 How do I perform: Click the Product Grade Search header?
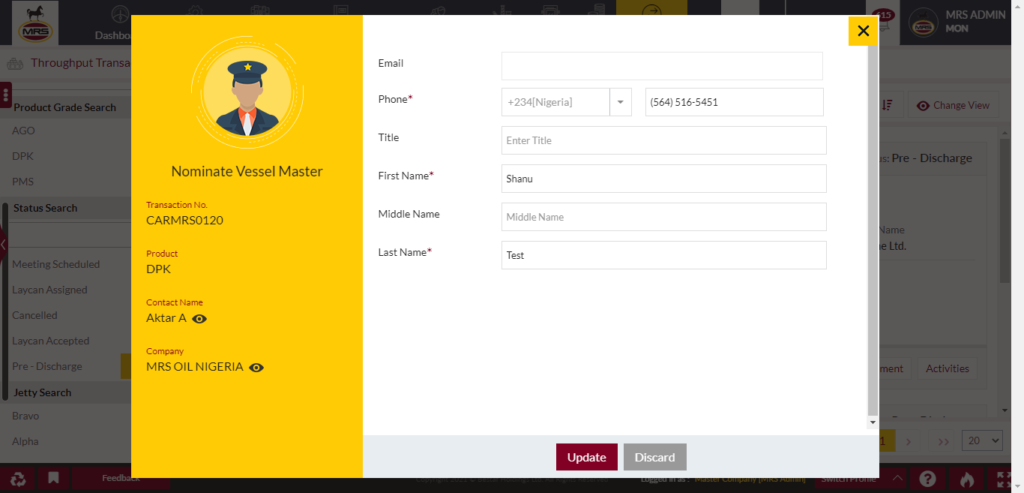pos(65,107)
